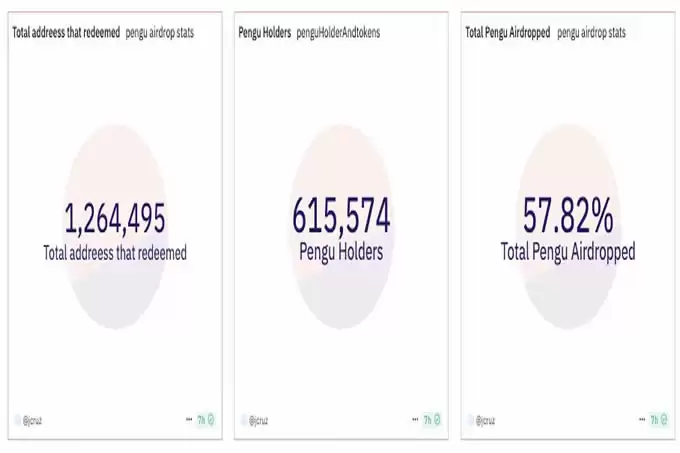The image size is (680, 453).
Task: Select the 1,264,495 counter value
Action: coord(115,218)
